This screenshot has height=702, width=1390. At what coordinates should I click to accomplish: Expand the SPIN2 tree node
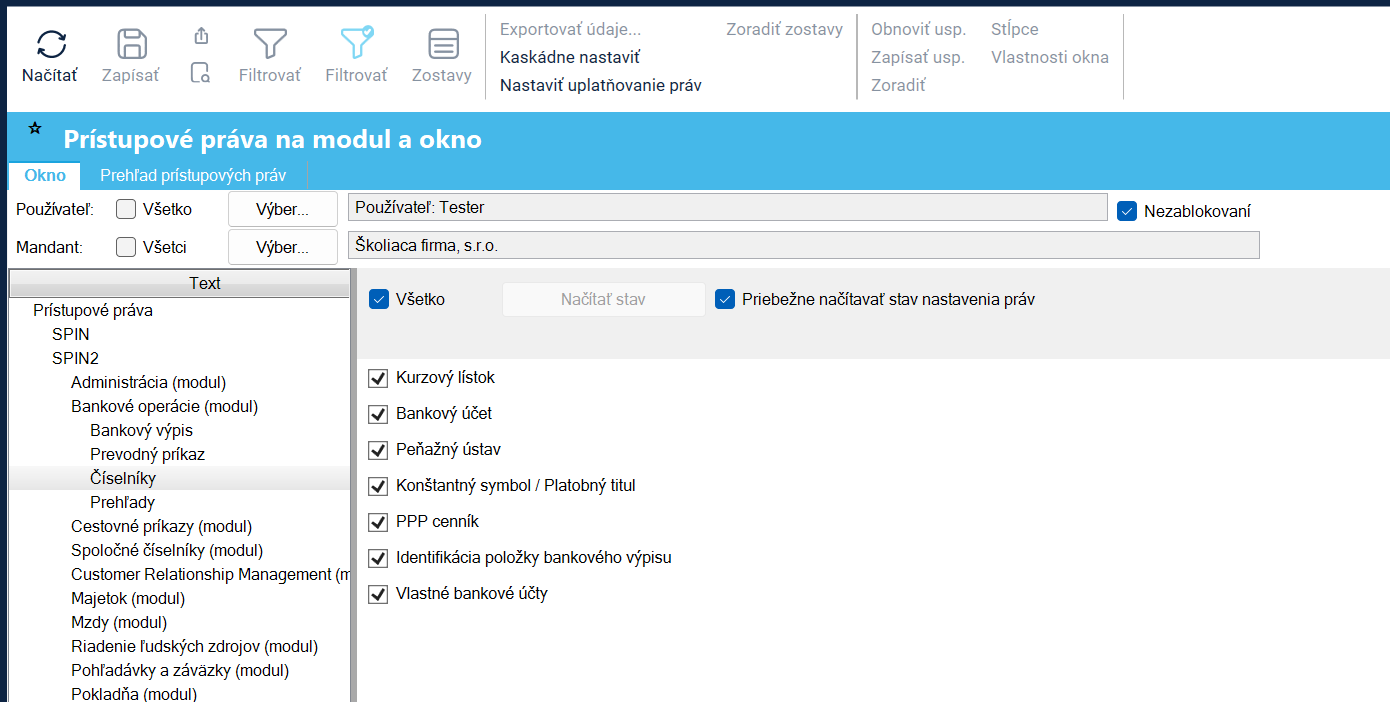[75, 358]
